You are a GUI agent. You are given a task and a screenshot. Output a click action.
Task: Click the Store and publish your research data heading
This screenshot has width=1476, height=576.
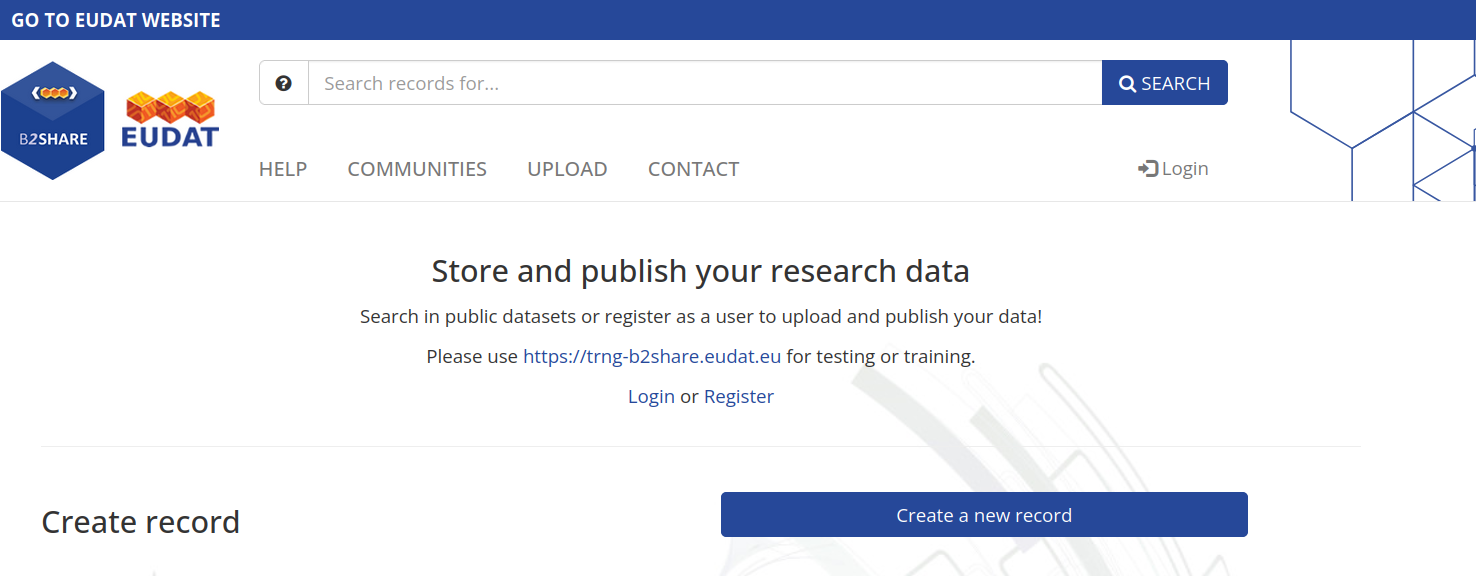700,271
